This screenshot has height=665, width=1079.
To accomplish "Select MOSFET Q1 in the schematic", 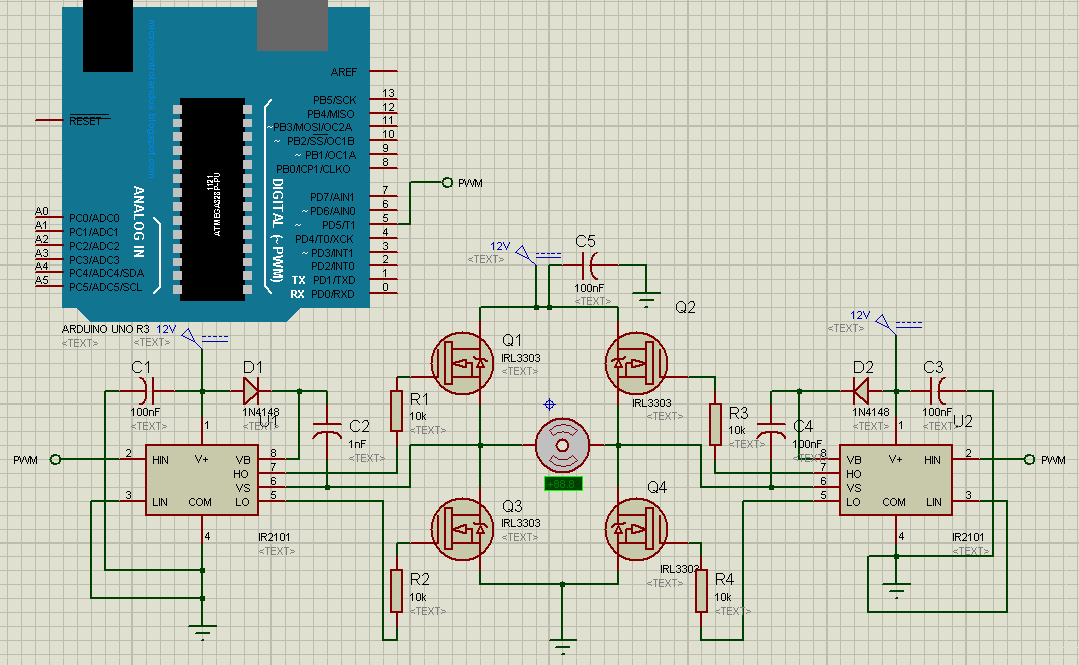I will point(462,363).
